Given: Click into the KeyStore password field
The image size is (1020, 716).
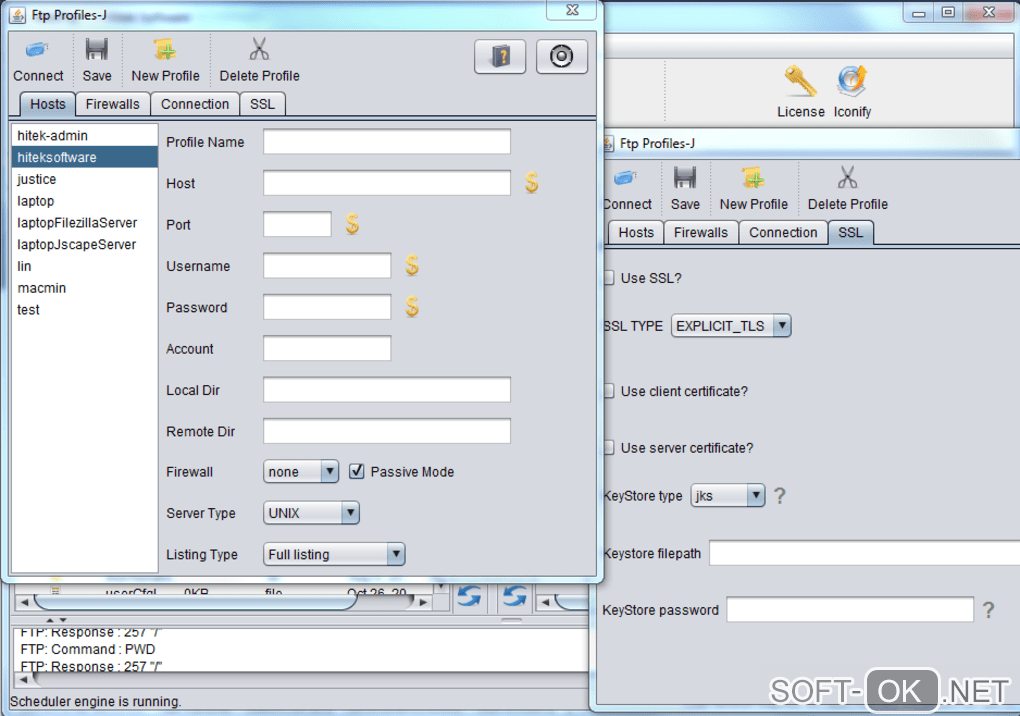Looking at the screenshot, I should 850,609.
